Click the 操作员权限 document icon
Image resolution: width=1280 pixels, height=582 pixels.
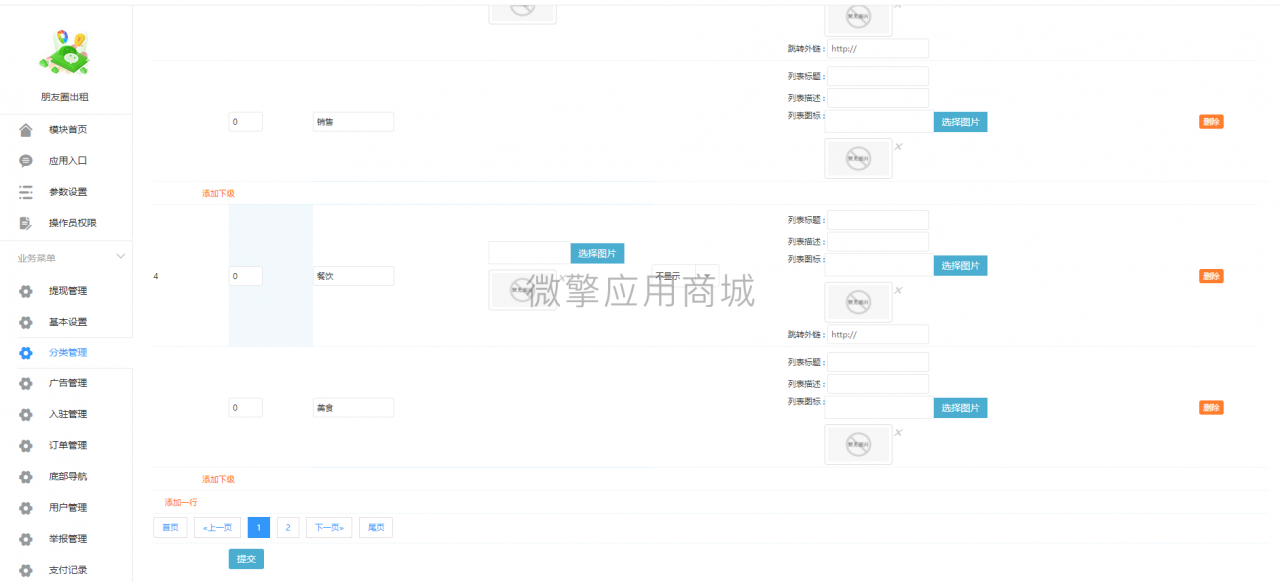pyautogui.click(x=26, y=223)
